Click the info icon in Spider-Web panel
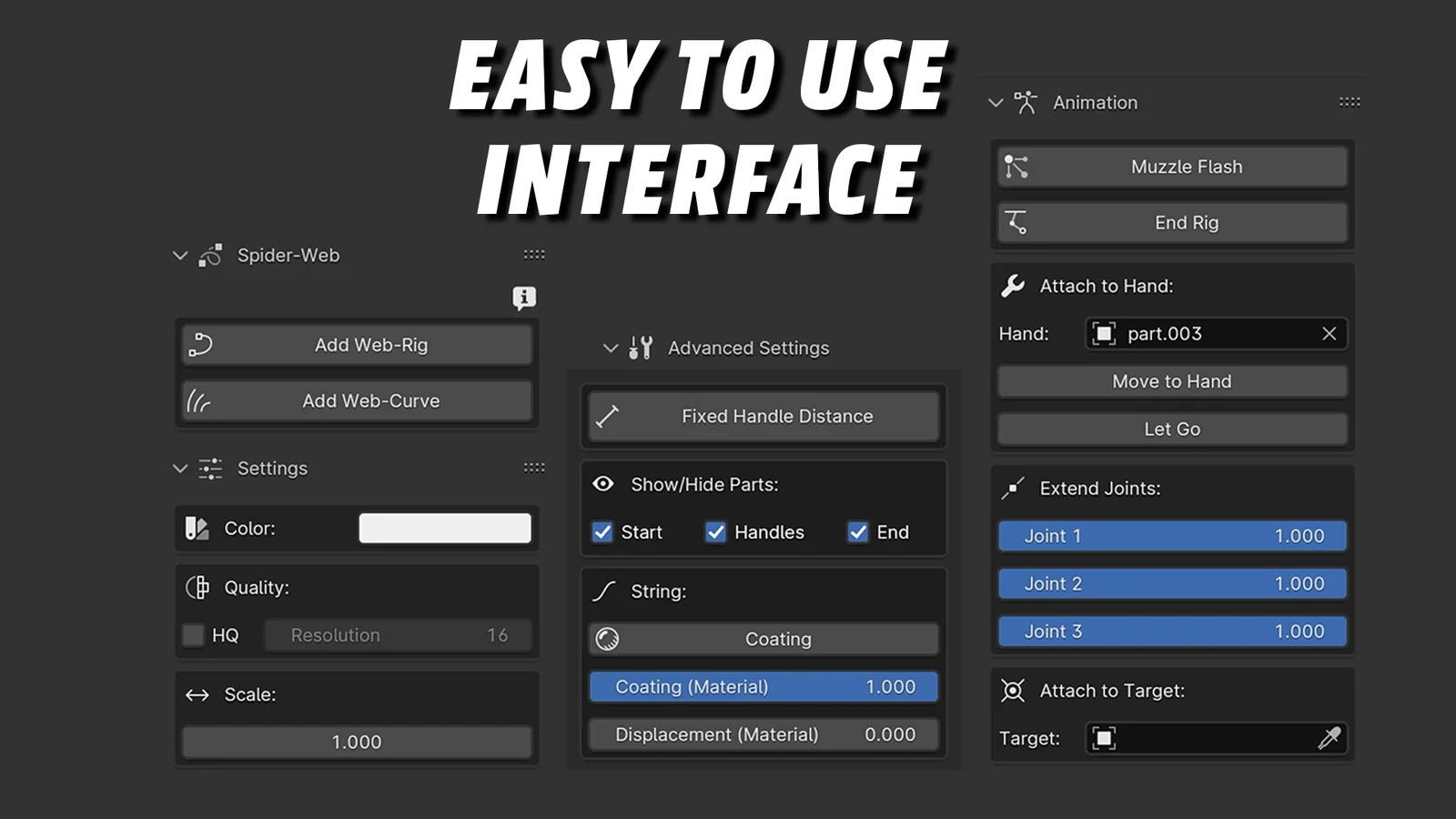The image size is (1456, 819). coord(524,298)
